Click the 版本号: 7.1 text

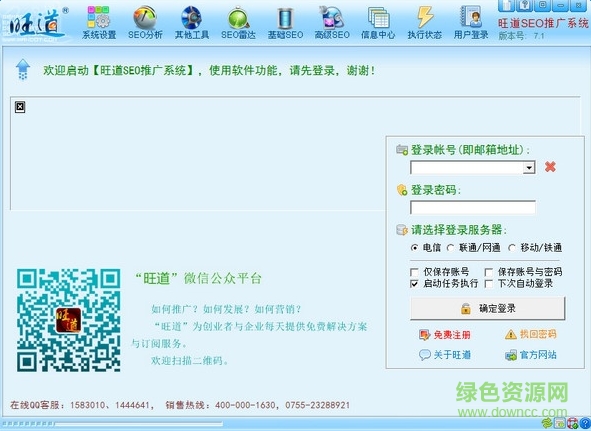(521, 36)
